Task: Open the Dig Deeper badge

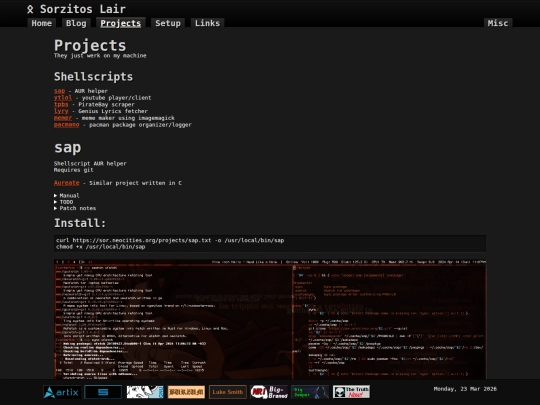Action: click(x=310, y=392)
